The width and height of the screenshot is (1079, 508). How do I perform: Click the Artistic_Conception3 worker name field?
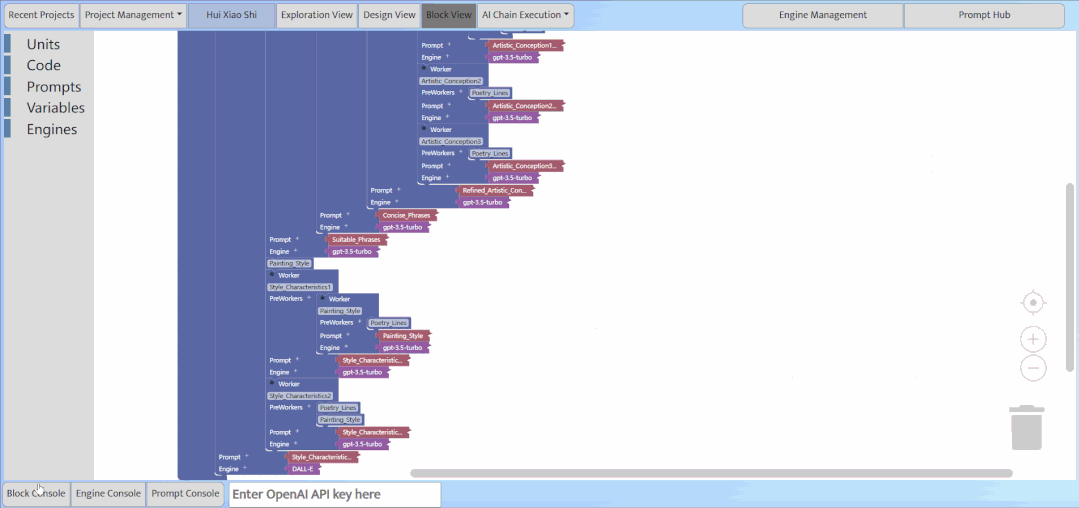(451, 141)
